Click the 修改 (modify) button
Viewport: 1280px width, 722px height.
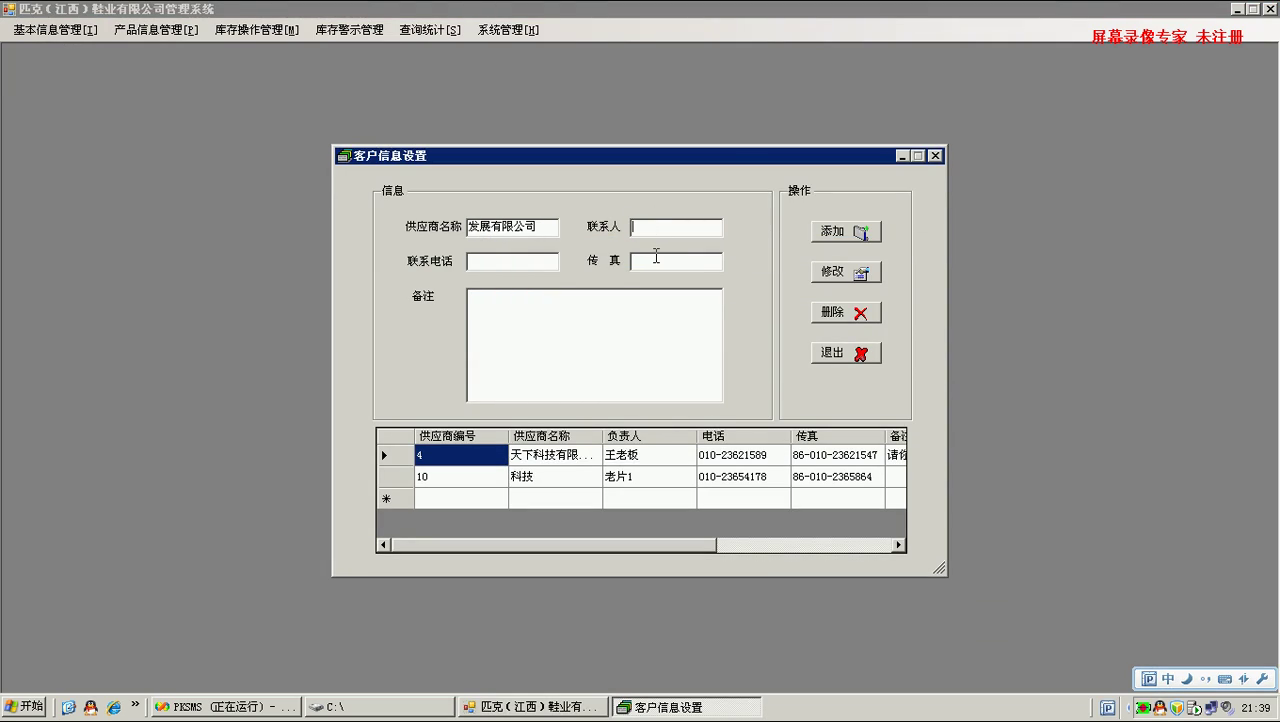tap(846, 272)
